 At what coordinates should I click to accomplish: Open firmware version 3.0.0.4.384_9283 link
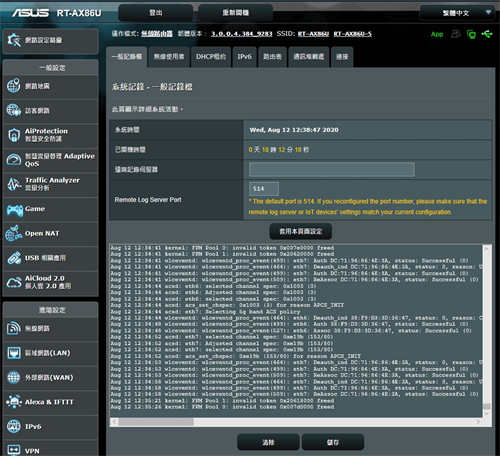pyautogui.click(x=242, y=34)
